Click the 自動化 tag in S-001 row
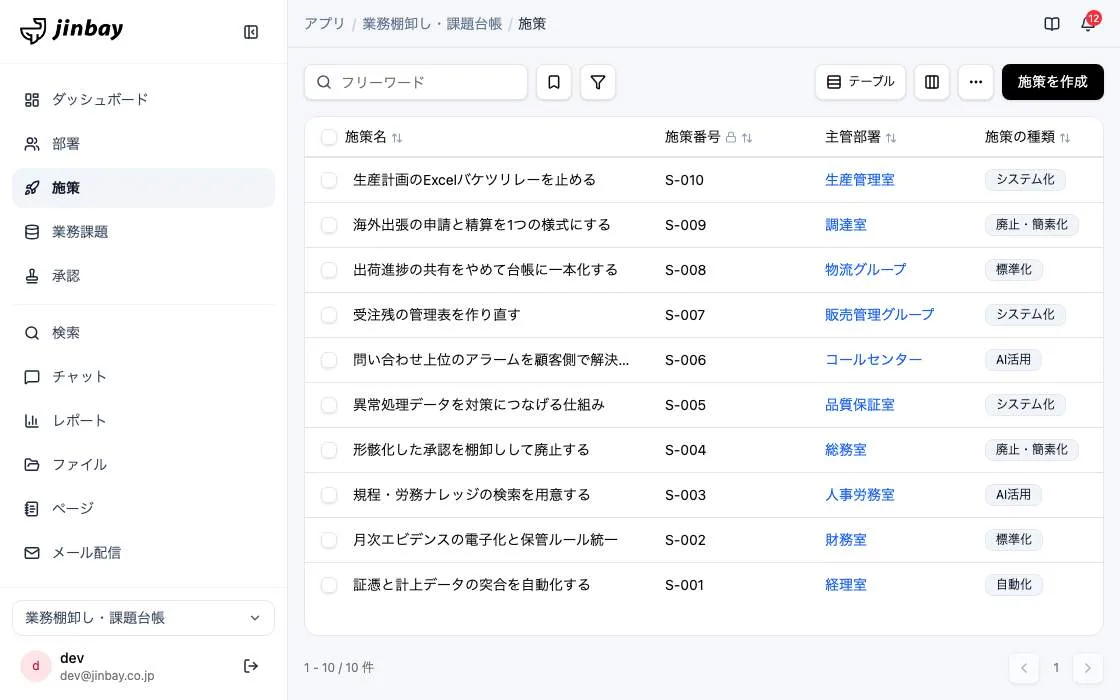The width and height of the screenshot is (1120, 700). pos(1014,585)
